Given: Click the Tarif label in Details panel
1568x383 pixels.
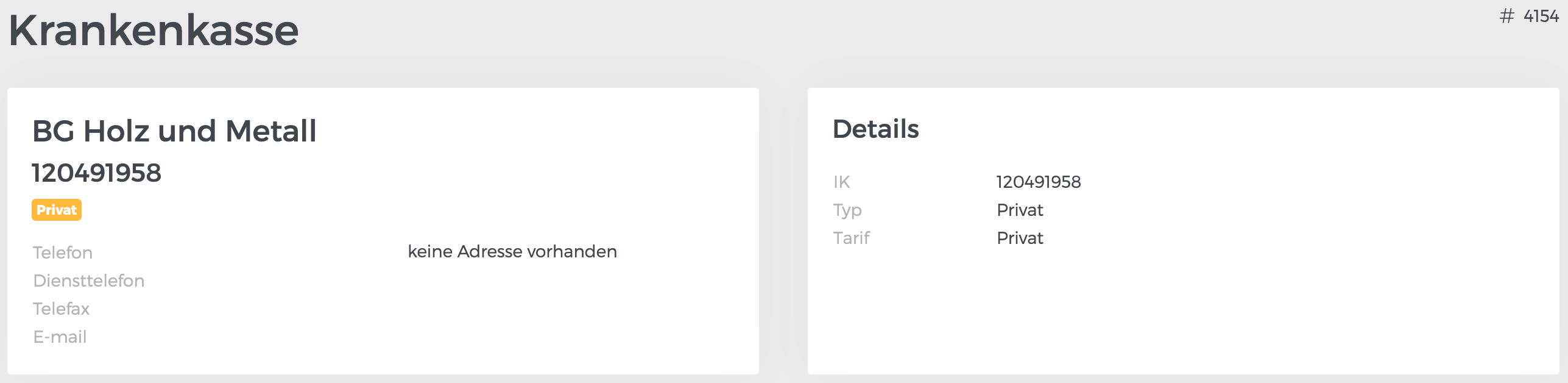Looking at the screenshot, I should pyautogui.click(x=852, y=238).
